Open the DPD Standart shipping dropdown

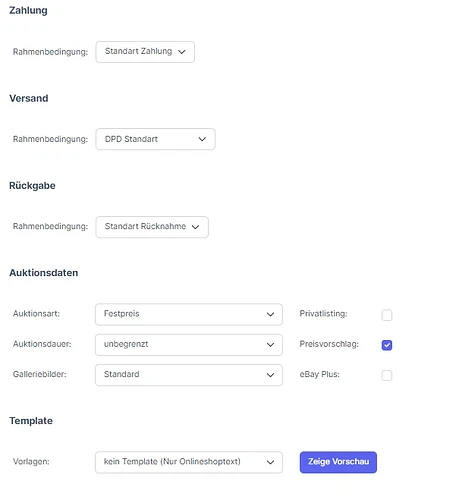(155, 139)
